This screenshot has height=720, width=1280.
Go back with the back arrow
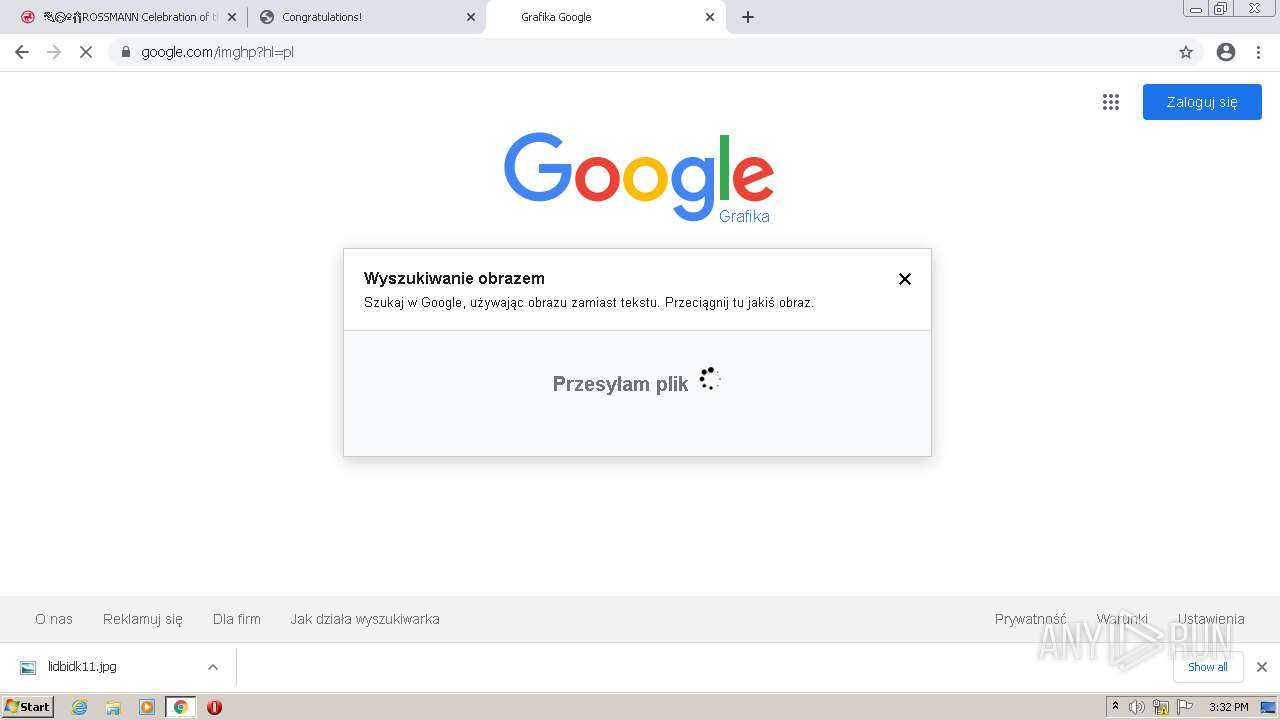tap(22, 52)
